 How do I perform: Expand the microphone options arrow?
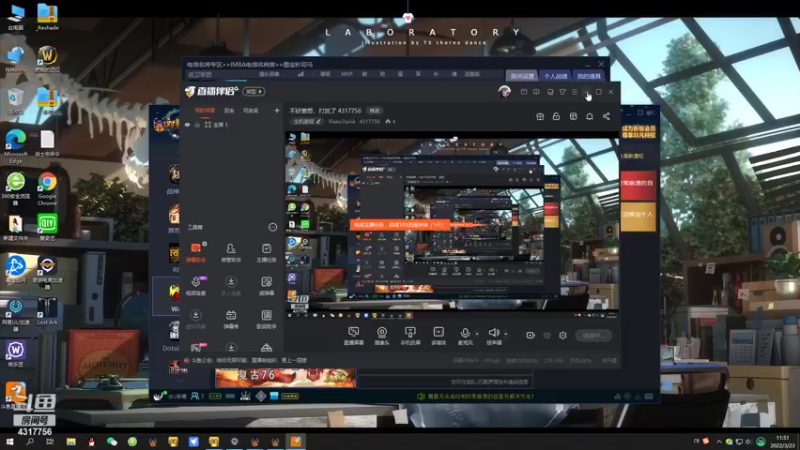pyautogui.click(x=477, y=334)
